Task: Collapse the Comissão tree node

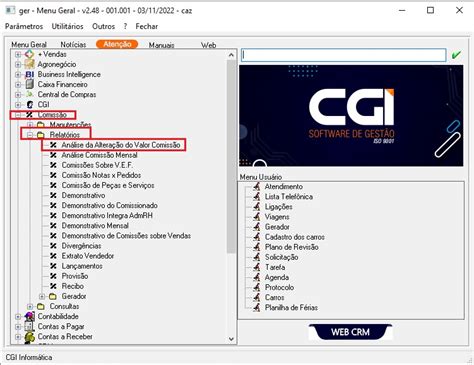Action: 18,115
